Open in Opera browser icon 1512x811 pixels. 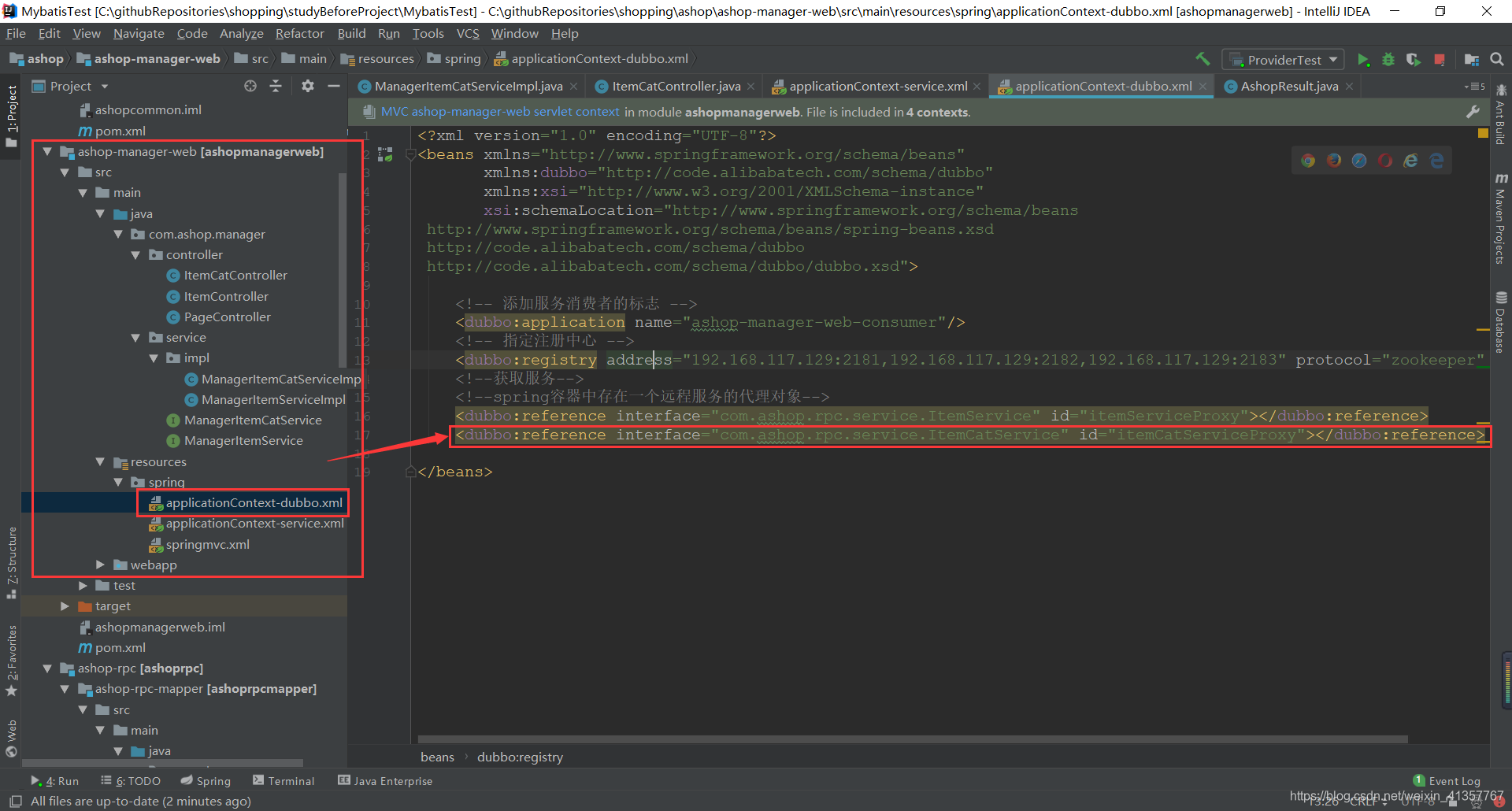1385,161
